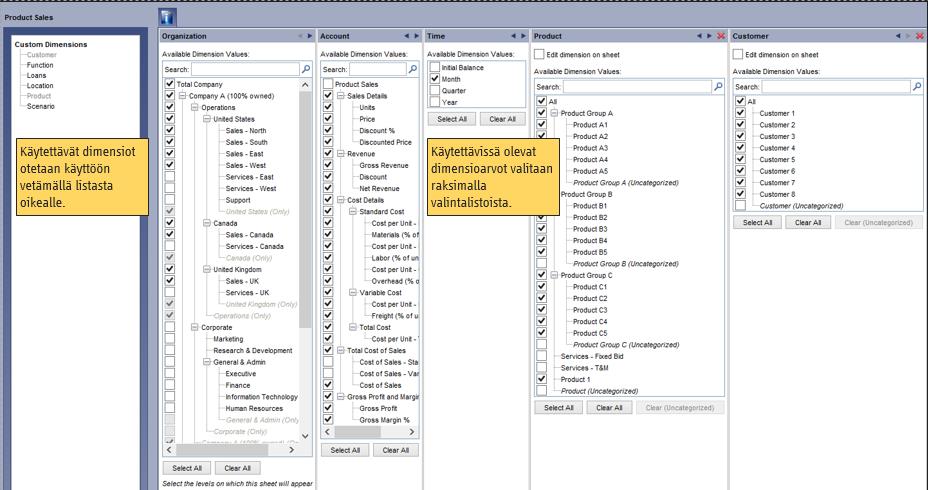Move Time panel right with arrow

tap(523, 36)
